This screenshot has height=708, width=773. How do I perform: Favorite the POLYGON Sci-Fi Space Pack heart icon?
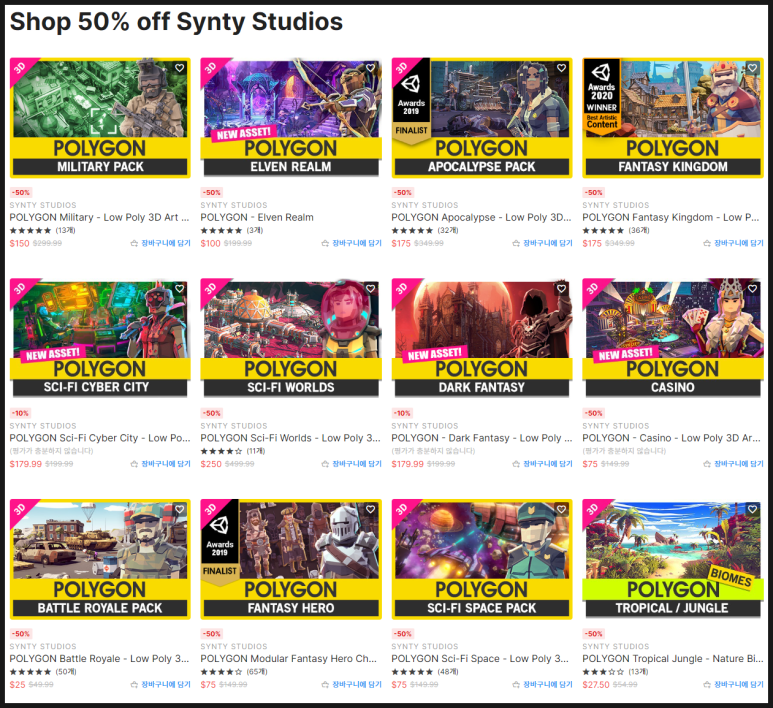[x=561, y=509]
